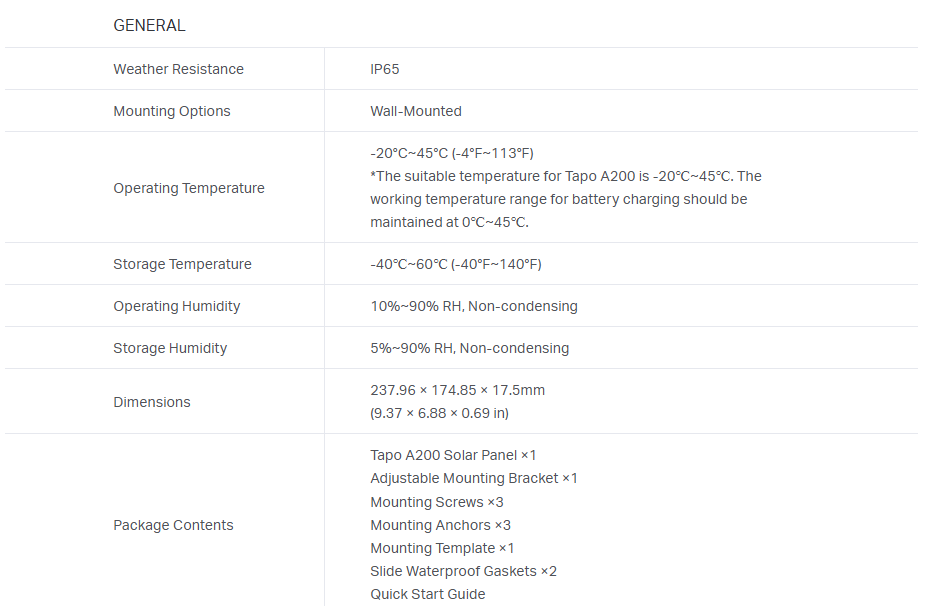The width and height of the screenshot is (931, 606).
Task: Click the 10%~90% RH value
Action: (x=474, y=306)
